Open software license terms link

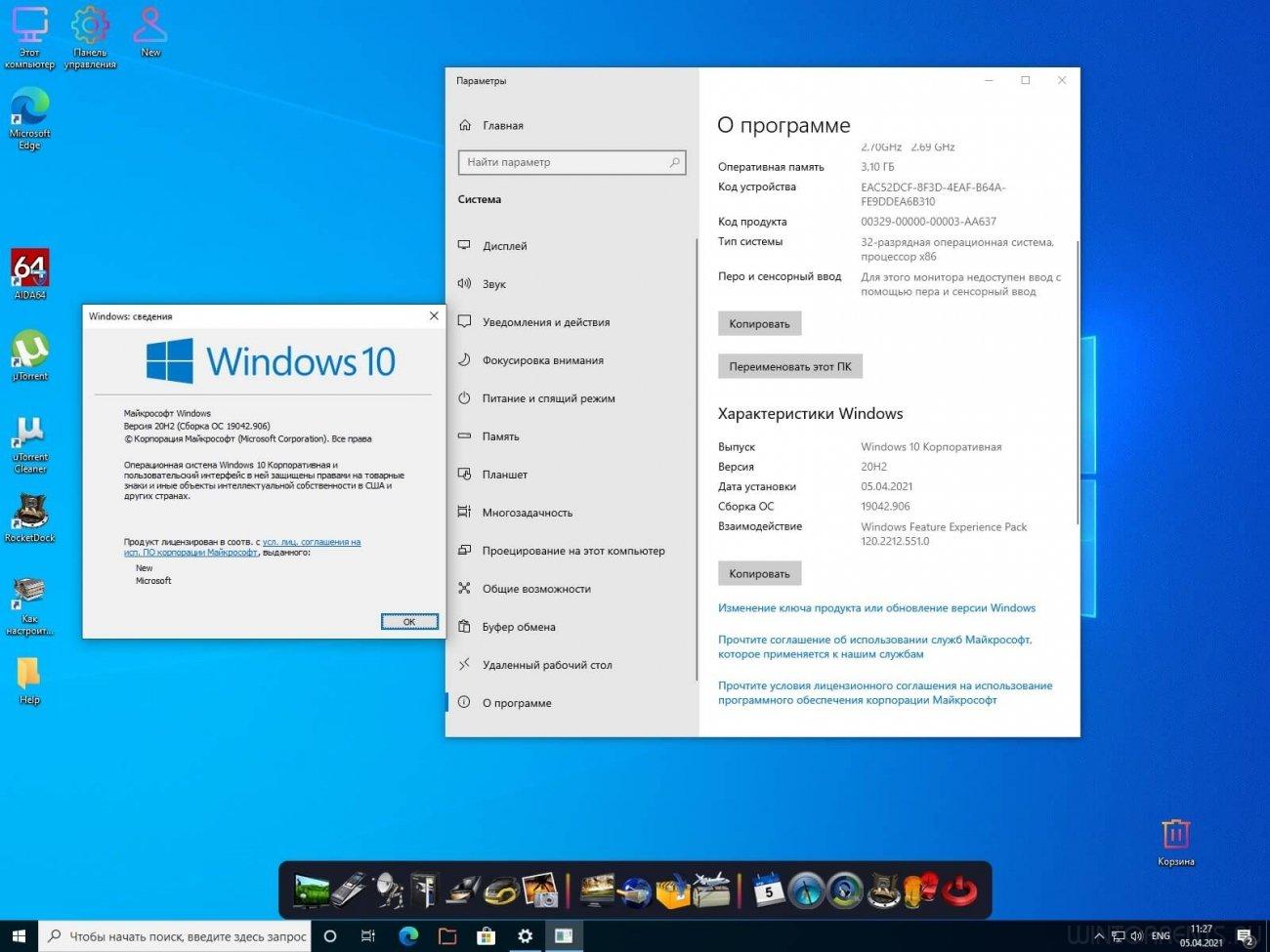click(885, 692)
